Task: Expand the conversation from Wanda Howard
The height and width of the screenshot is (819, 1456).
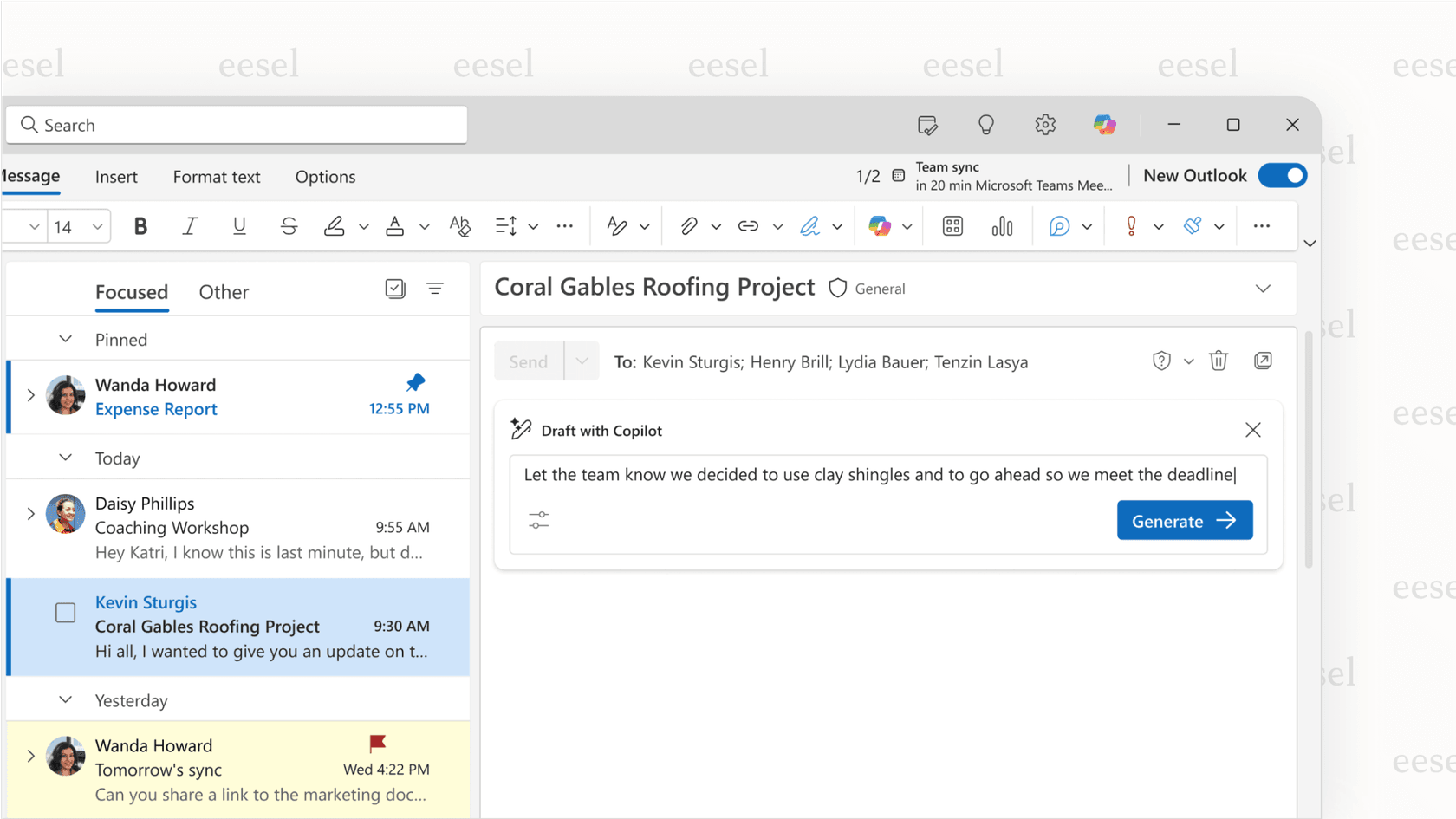Action: tap(31, 395)
